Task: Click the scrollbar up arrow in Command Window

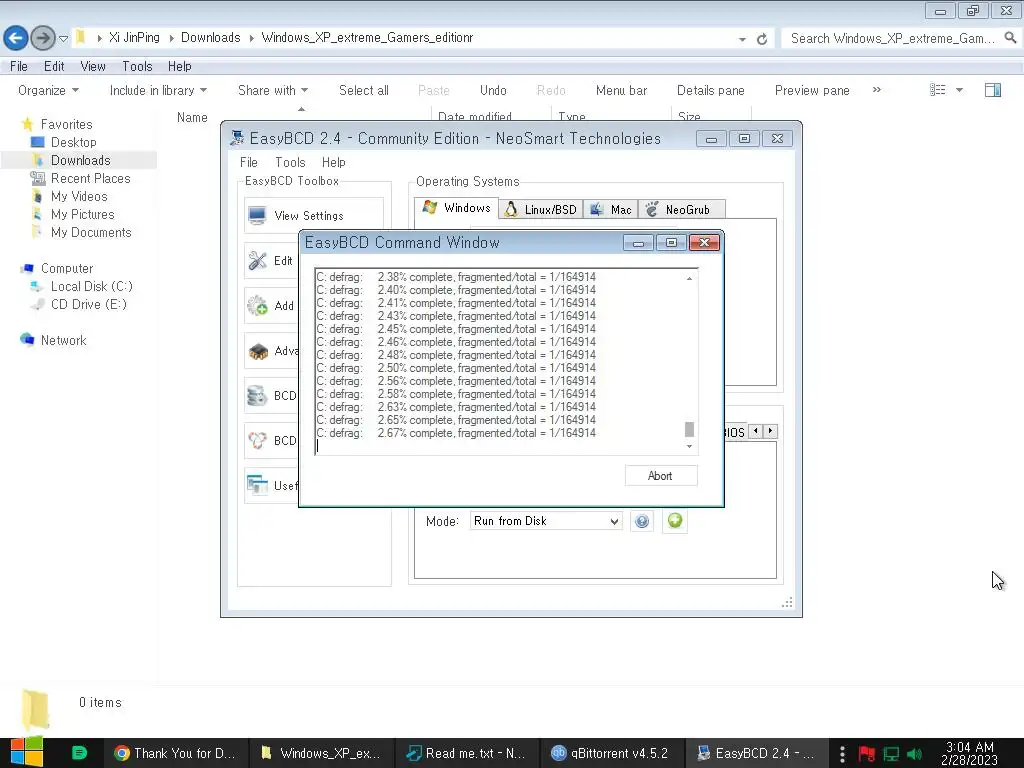Action: (x=689, y=278)
